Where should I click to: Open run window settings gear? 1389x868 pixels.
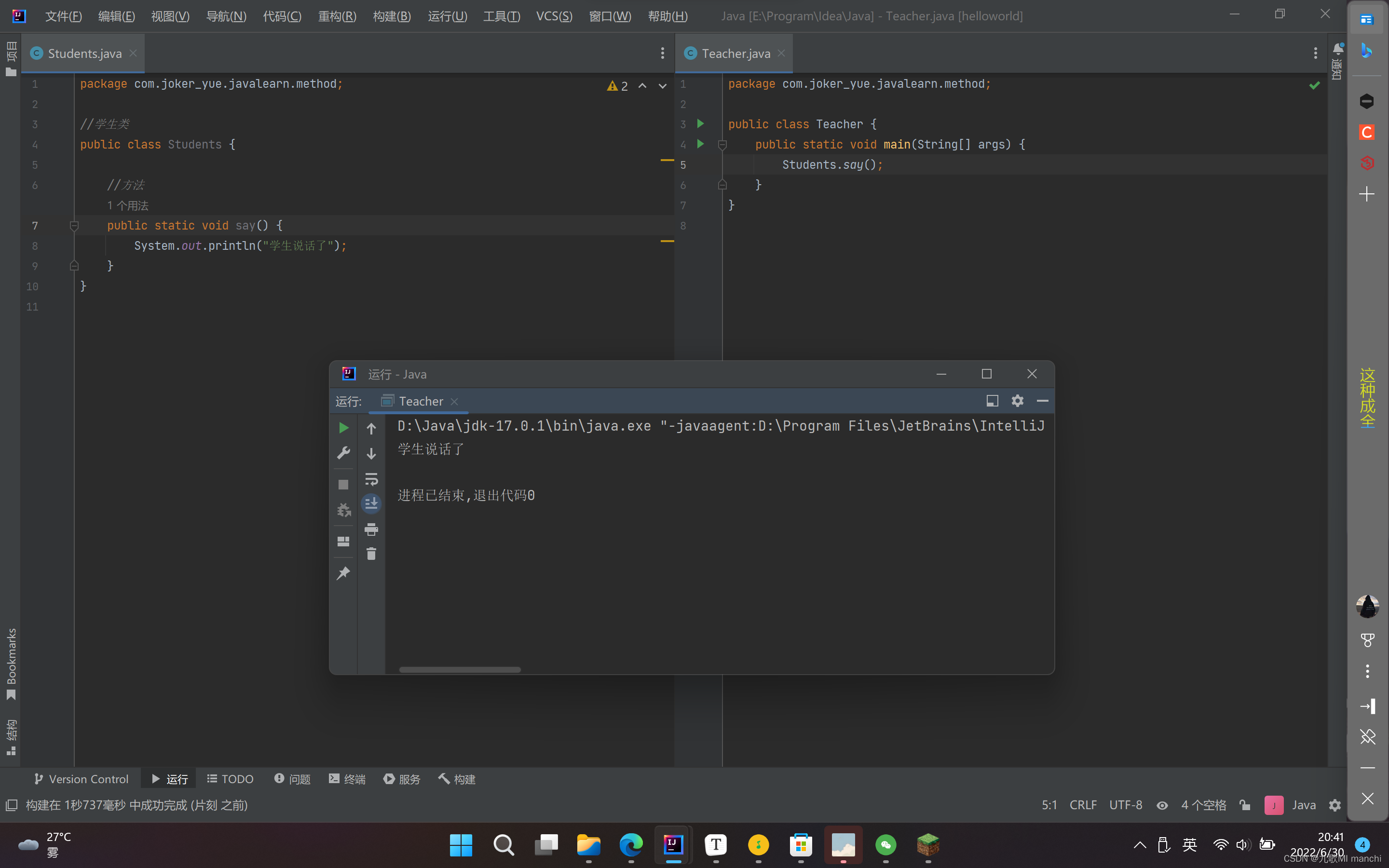[1017, 401]
